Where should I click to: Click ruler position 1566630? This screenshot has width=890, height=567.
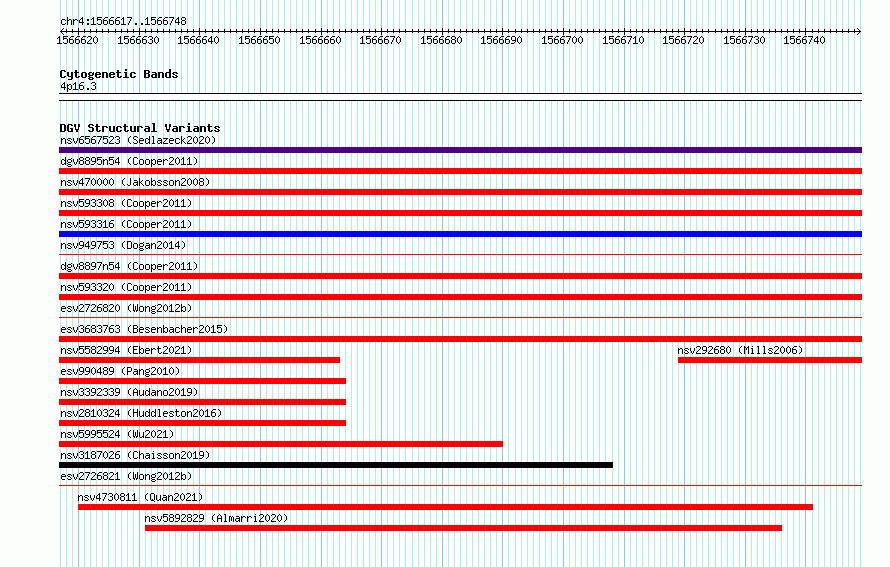point(138,40)
